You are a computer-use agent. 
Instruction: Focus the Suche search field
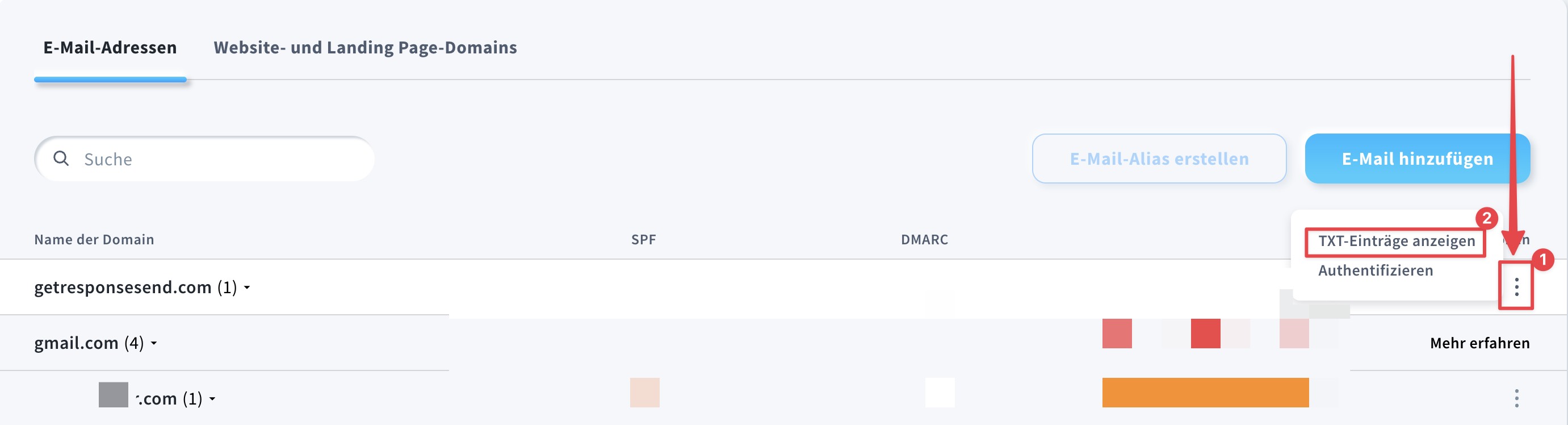(x=219, y=159)
